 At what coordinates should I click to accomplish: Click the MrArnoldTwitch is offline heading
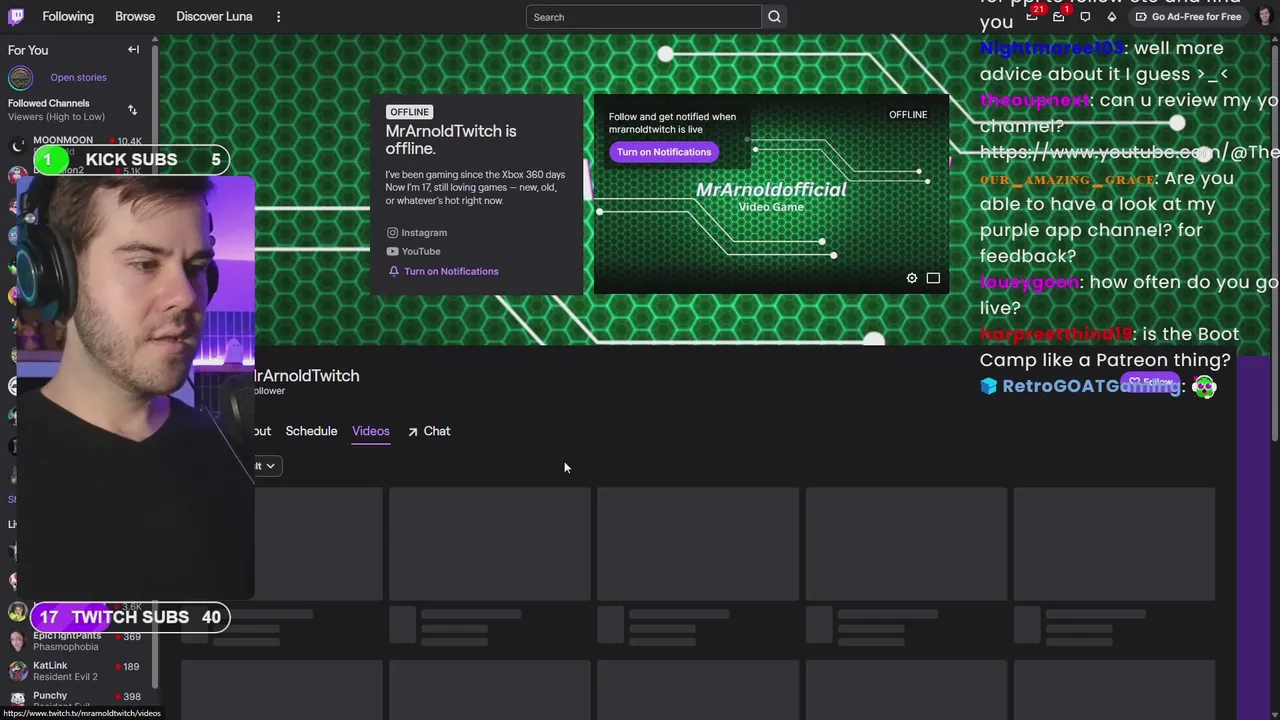tap(451, 140)
